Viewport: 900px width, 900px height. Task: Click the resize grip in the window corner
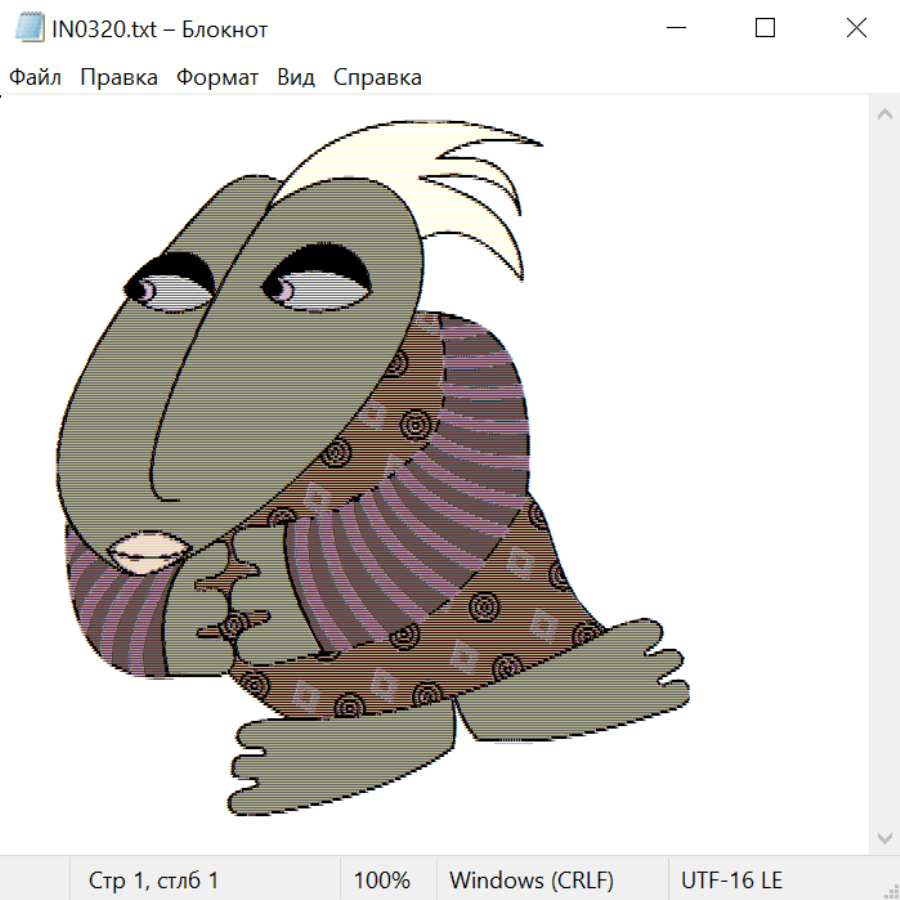coord(890,890)
